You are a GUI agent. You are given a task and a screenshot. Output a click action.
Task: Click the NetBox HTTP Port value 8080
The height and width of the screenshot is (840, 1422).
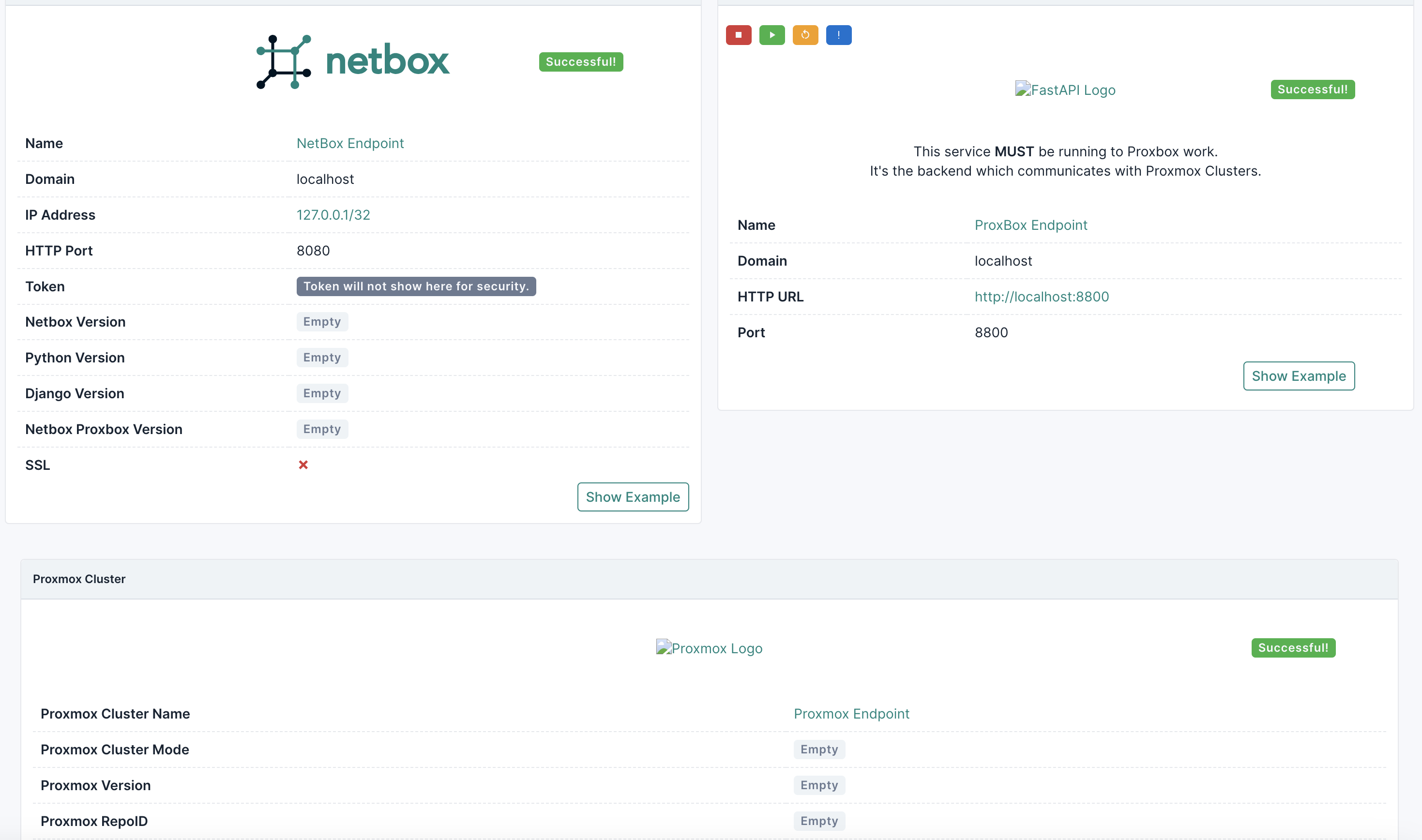[313, 250]
